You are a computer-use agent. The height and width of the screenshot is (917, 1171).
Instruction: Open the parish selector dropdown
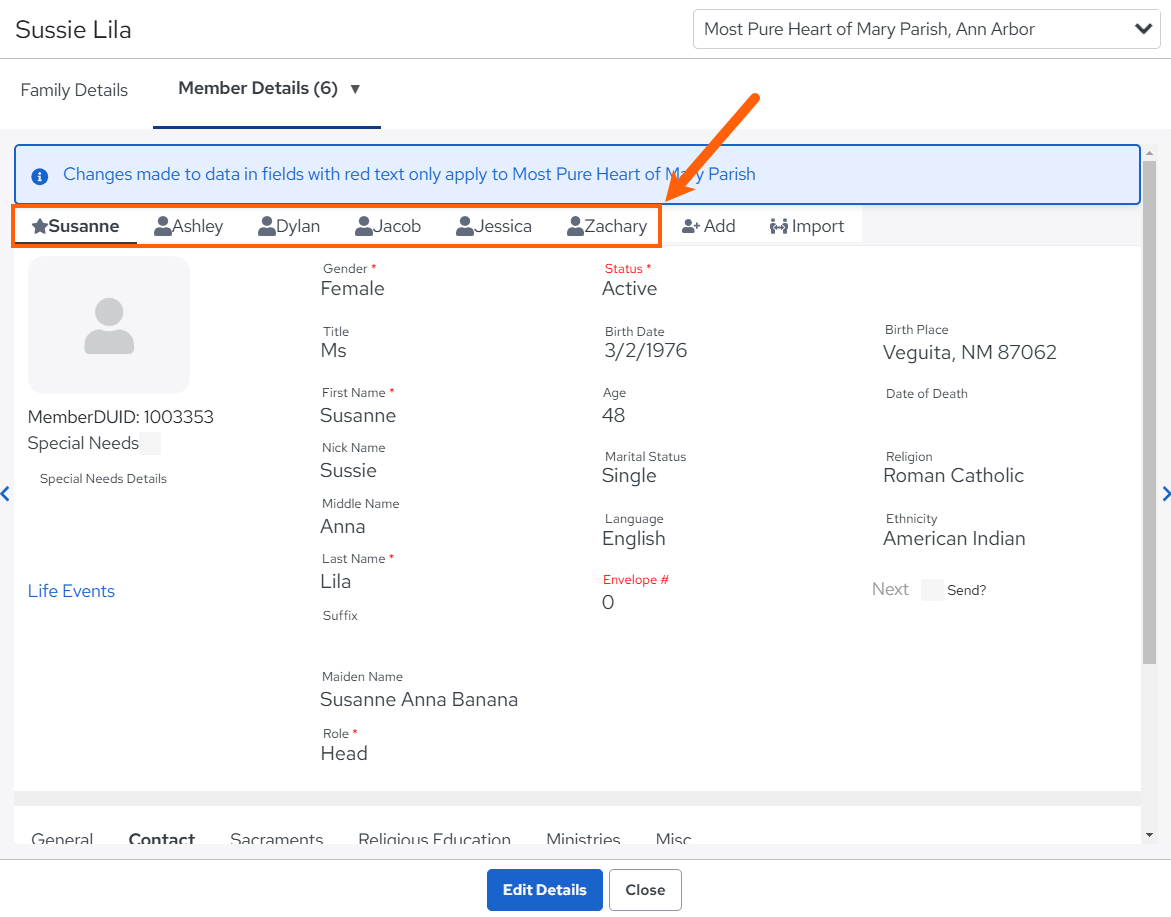point(926,29)
